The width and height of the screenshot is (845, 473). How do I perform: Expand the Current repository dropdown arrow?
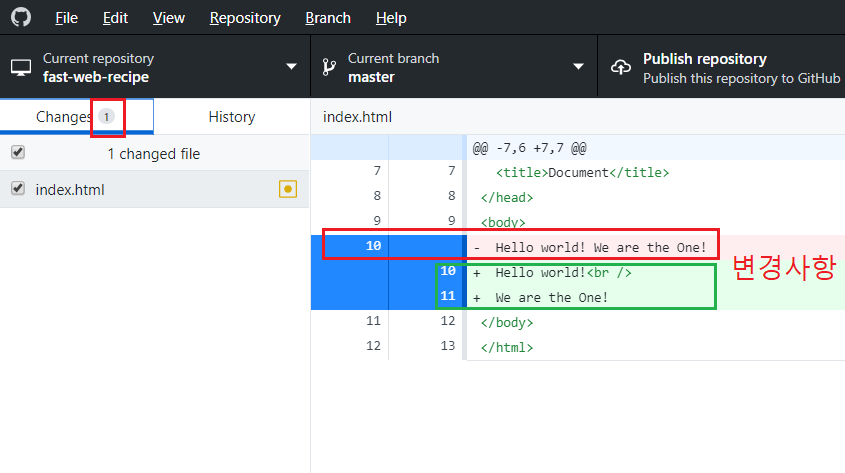292,67
